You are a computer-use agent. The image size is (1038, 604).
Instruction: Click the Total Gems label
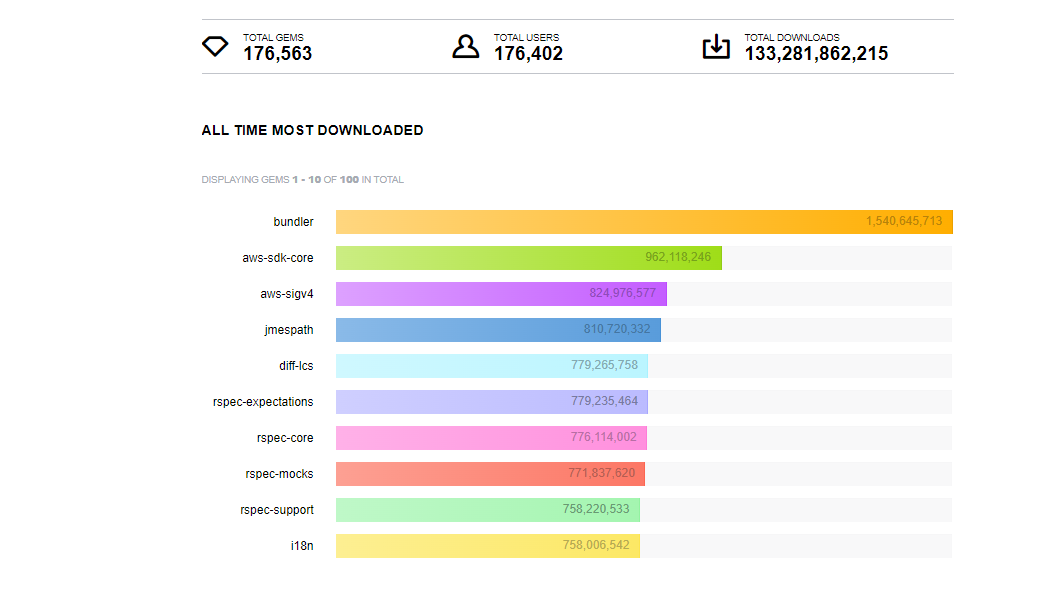273,38
